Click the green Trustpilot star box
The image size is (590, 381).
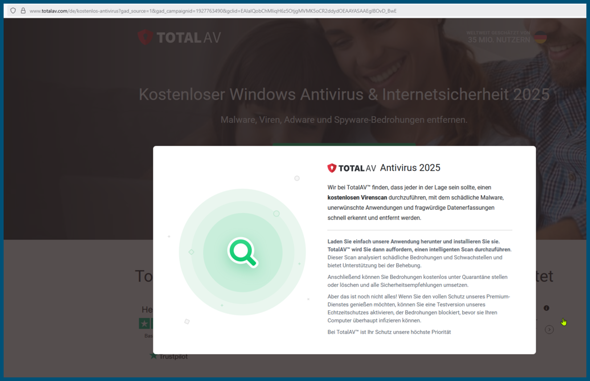(x=144, y=323)
